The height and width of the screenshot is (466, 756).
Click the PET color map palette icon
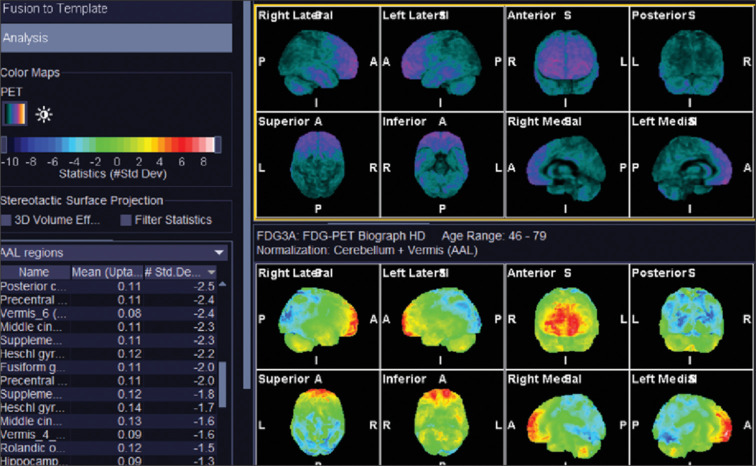pyautogui.click(x=15, y=114)
